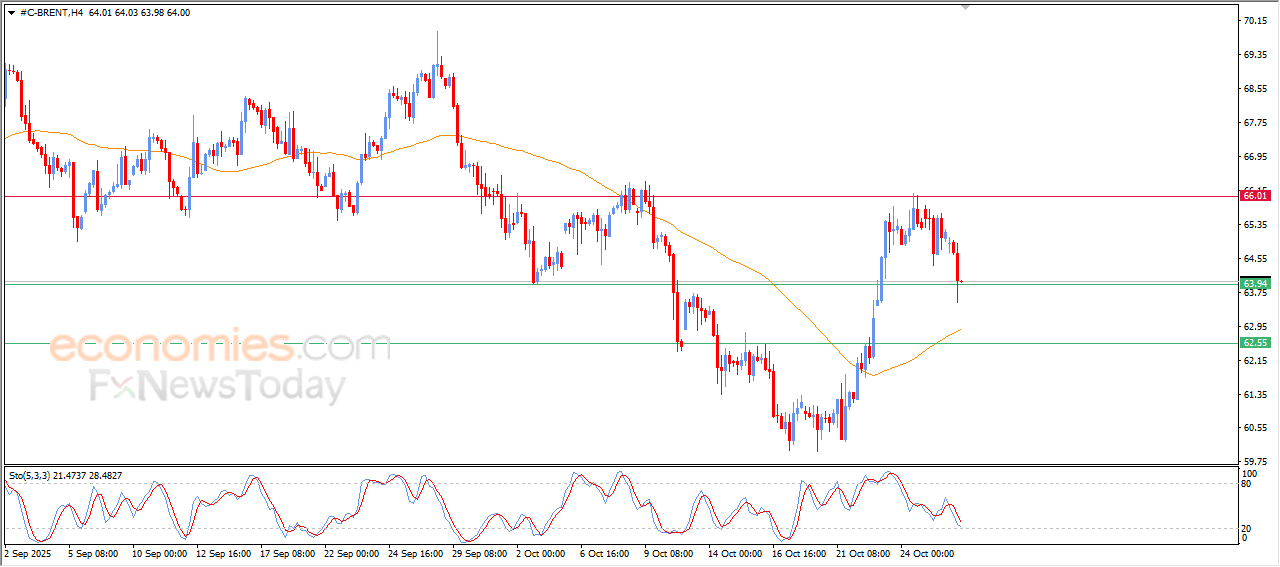Click the green 62.55 price tag
This screenshot has width=1280, height=567.
coord(1255,343)
